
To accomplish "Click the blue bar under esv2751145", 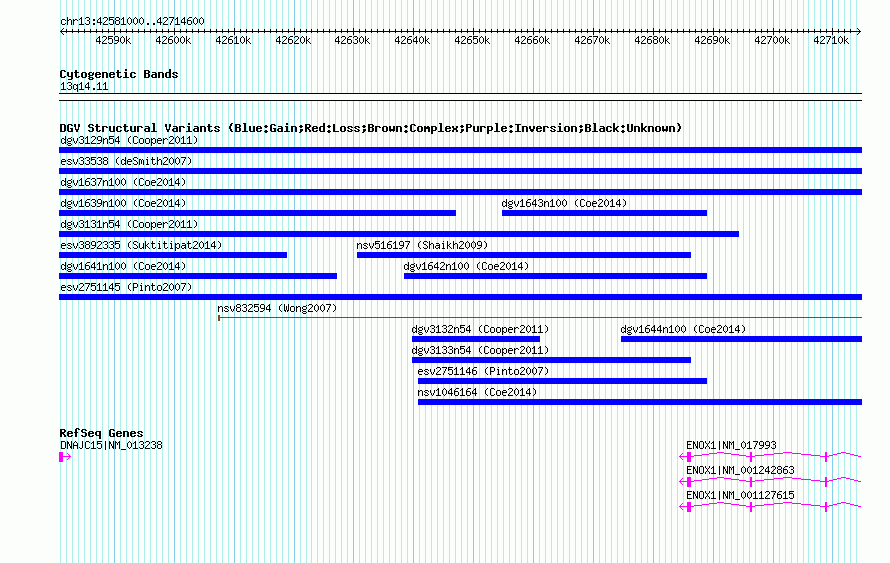I will 460,297.
